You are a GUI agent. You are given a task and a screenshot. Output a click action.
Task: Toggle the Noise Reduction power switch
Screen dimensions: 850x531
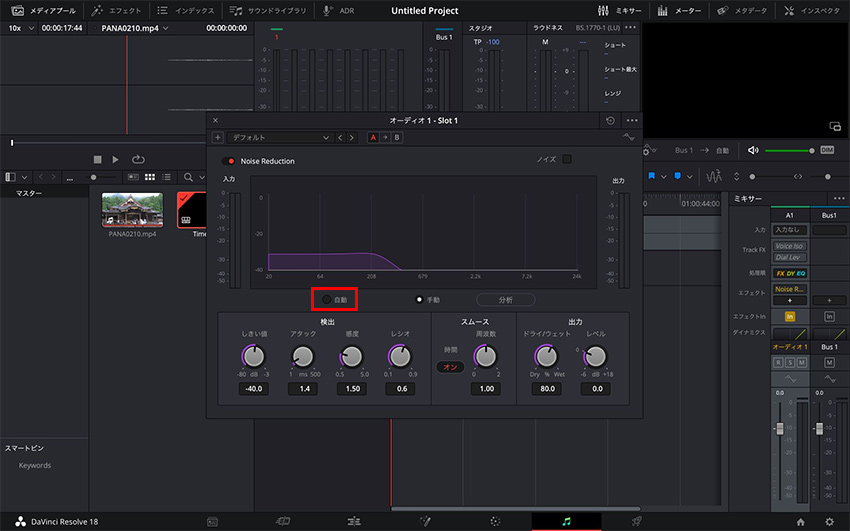(x=229, y=161)
